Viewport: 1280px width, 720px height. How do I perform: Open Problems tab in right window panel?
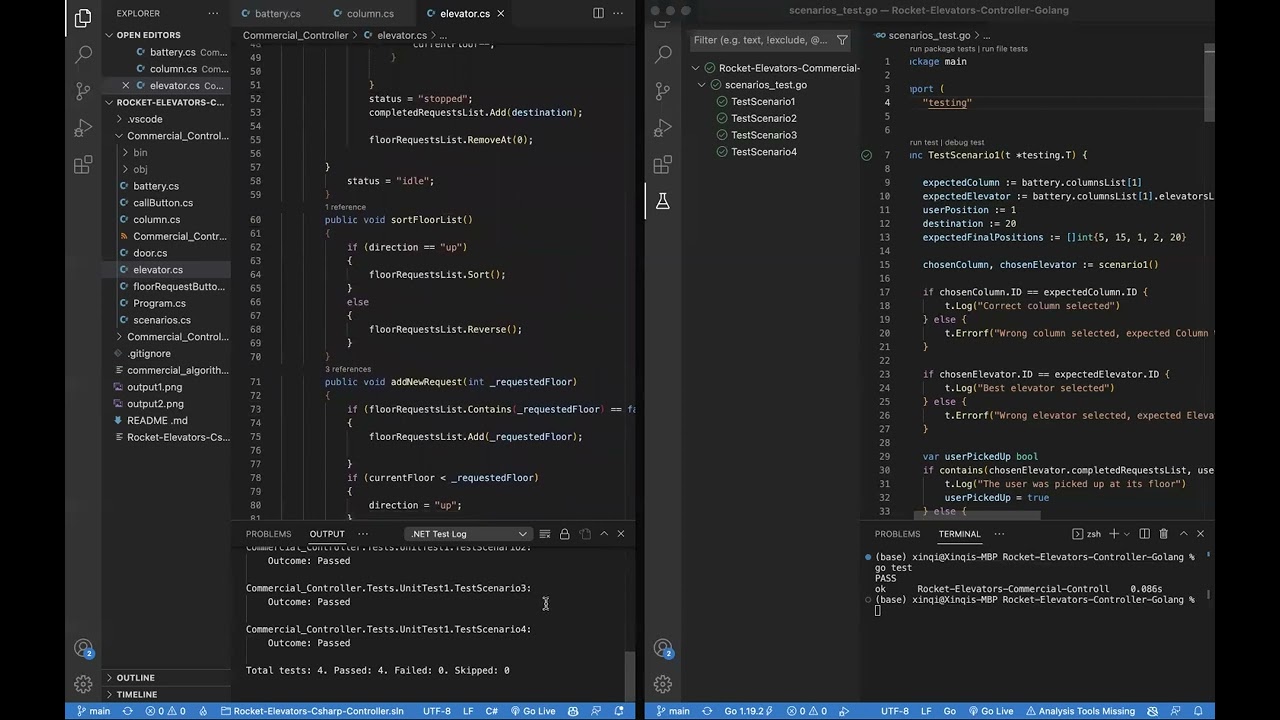(x=897, y=534)
